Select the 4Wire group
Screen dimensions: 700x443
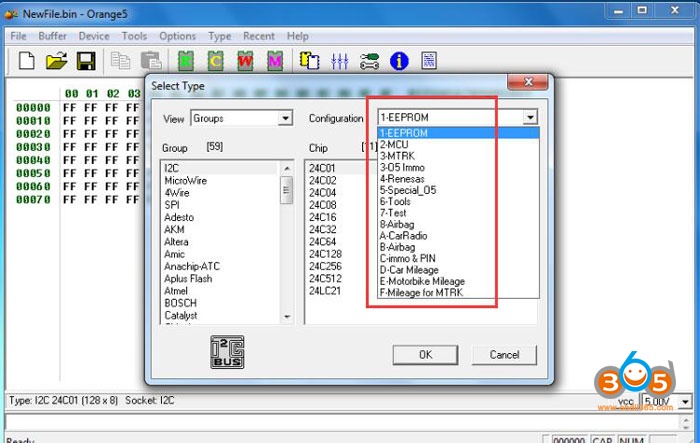pos(220,193)
